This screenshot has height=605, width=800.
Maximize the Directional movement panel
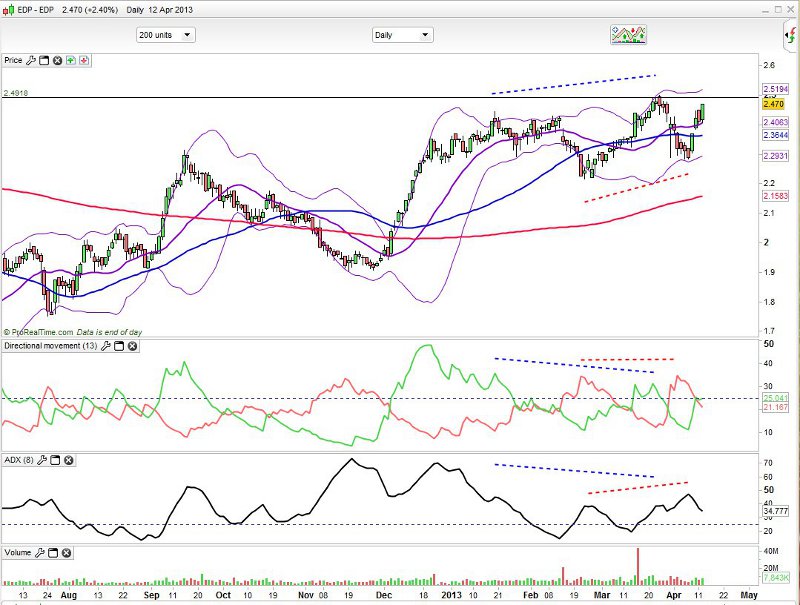tap(119, 346)
